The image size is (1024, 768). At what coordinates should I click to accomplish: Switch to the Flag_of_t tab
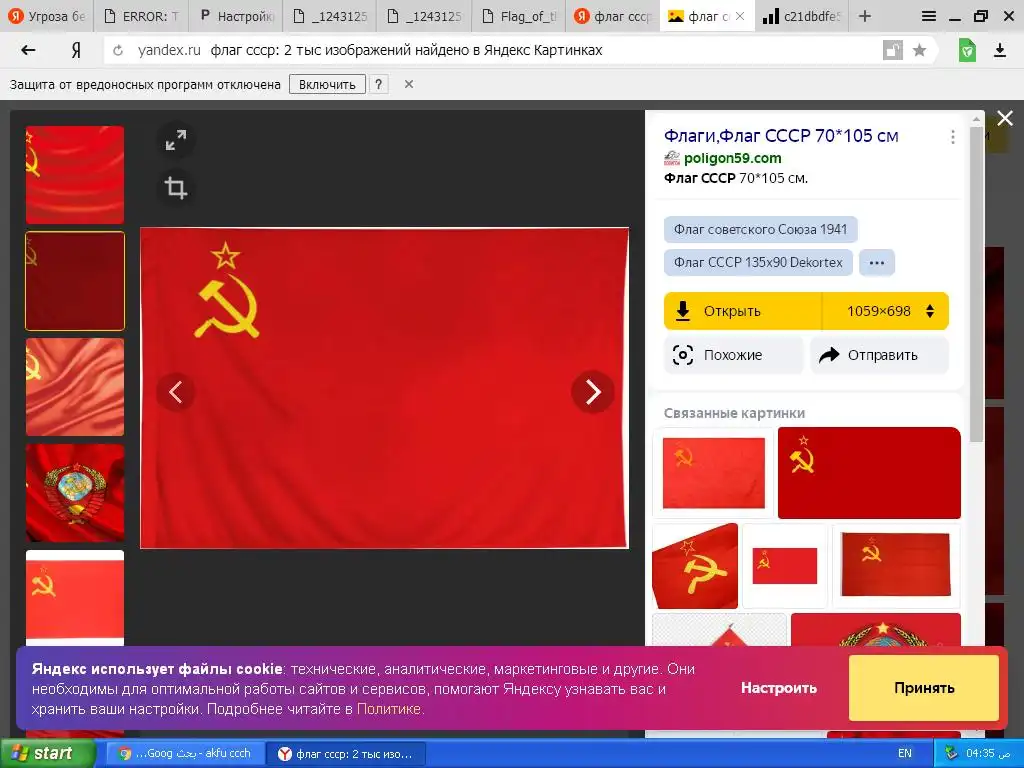(x=519, y=16)
